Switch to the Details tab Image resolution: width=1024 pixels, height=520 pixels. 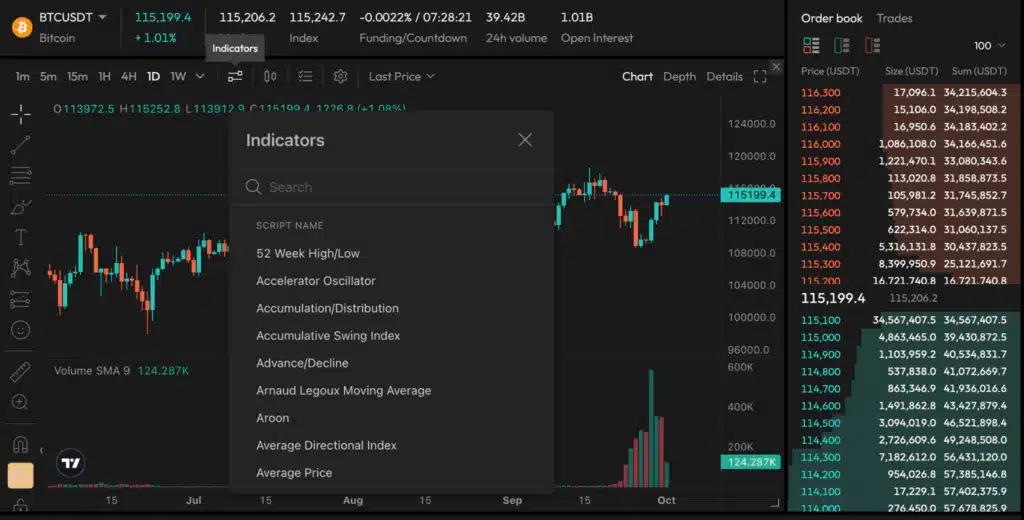(x=724, y=76)
